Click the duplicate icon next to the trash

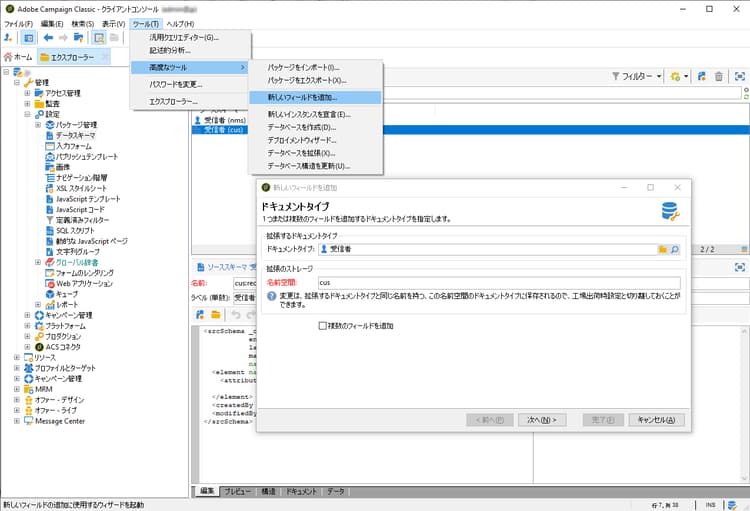[x=702, y=76]
